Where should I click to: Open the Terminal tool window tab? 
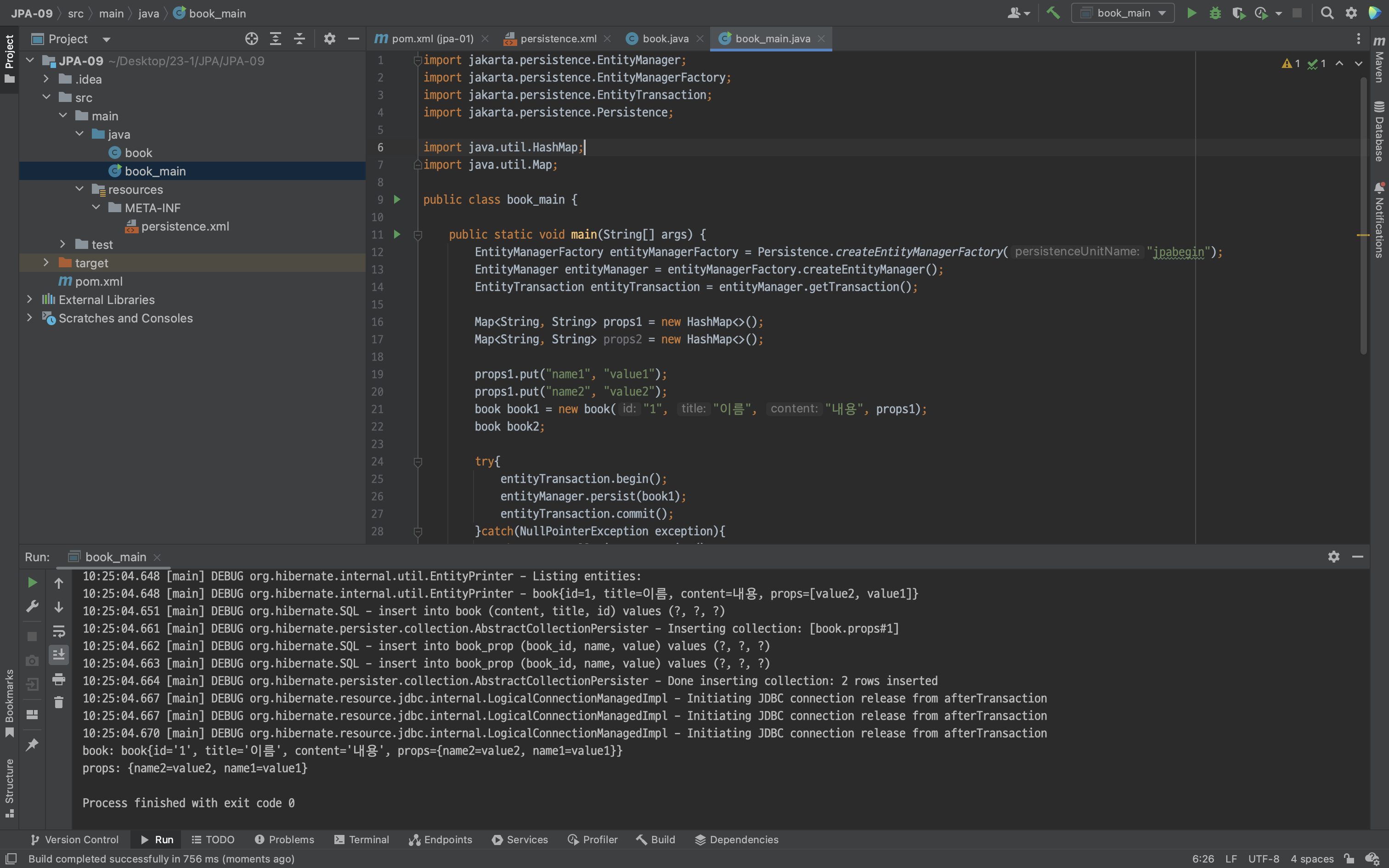point(361,840)
